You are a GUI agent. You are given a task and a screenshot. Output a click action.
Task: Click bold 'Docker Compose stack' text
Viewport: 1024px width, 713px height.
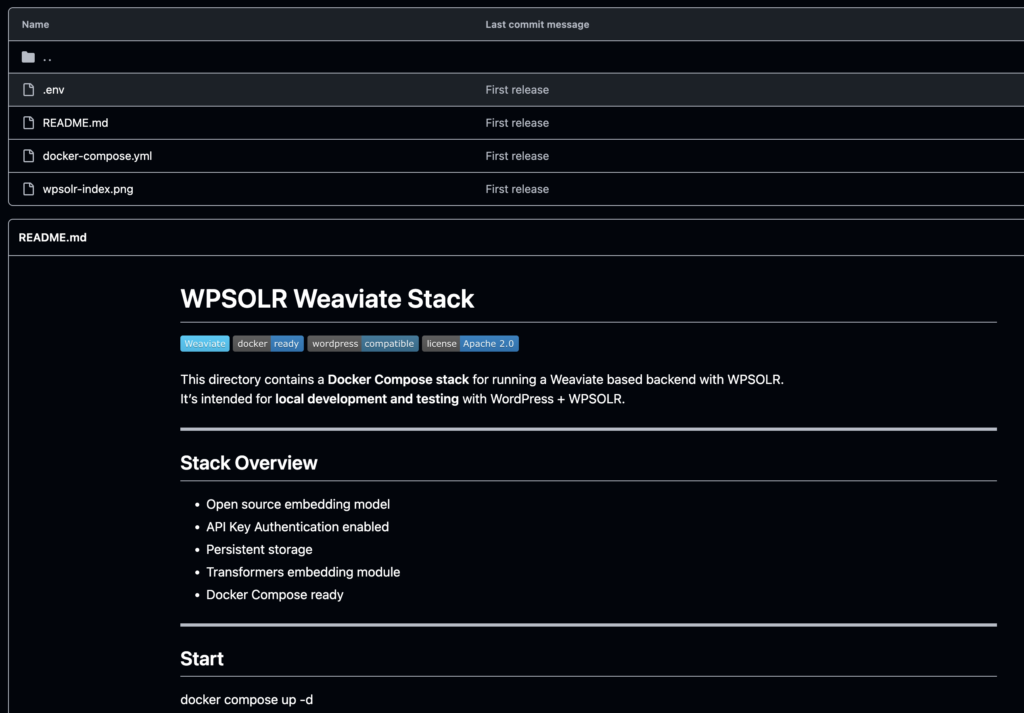coord(398,379)
